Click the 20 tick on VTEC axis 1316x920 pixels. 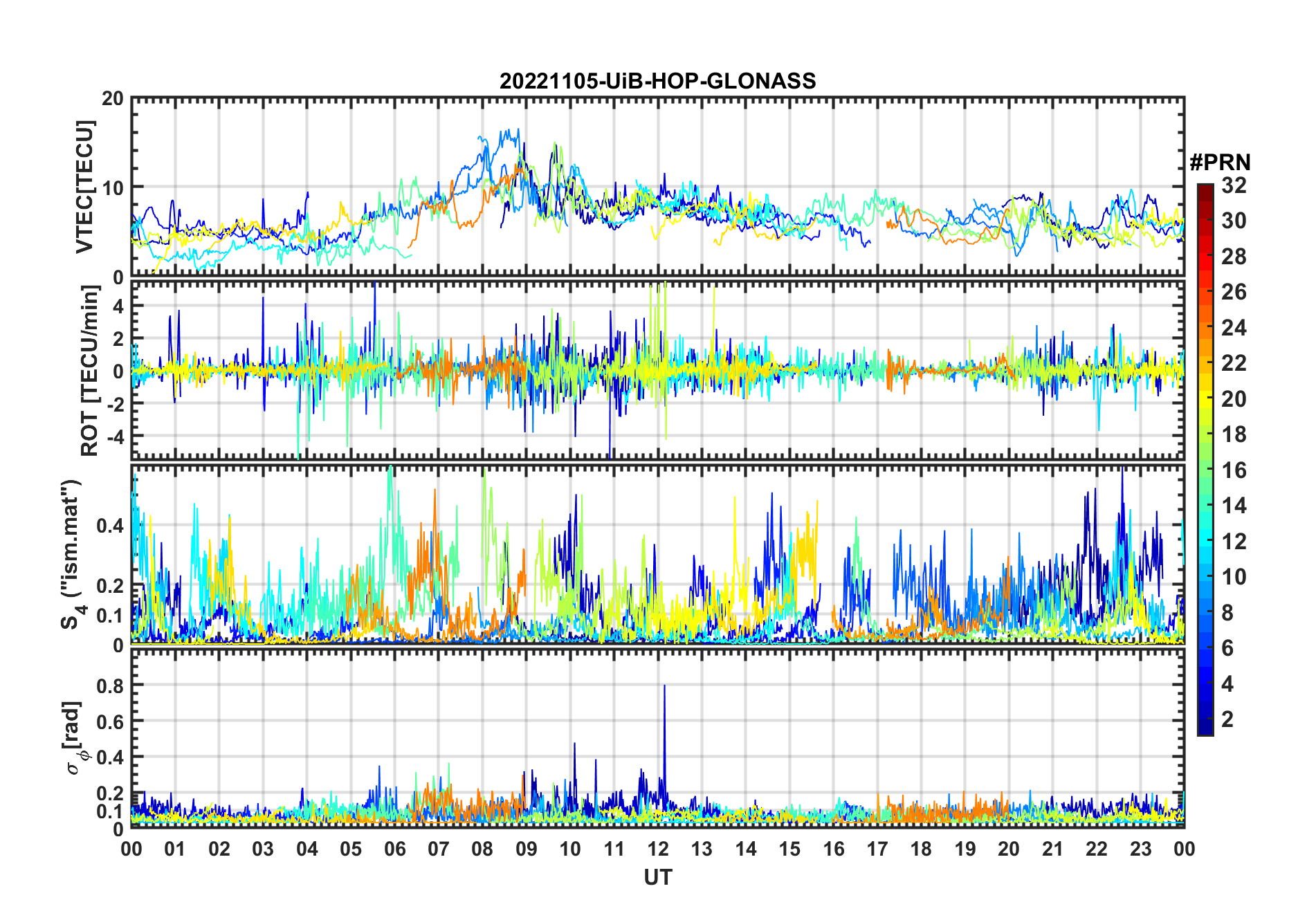[x=113, y=99]
